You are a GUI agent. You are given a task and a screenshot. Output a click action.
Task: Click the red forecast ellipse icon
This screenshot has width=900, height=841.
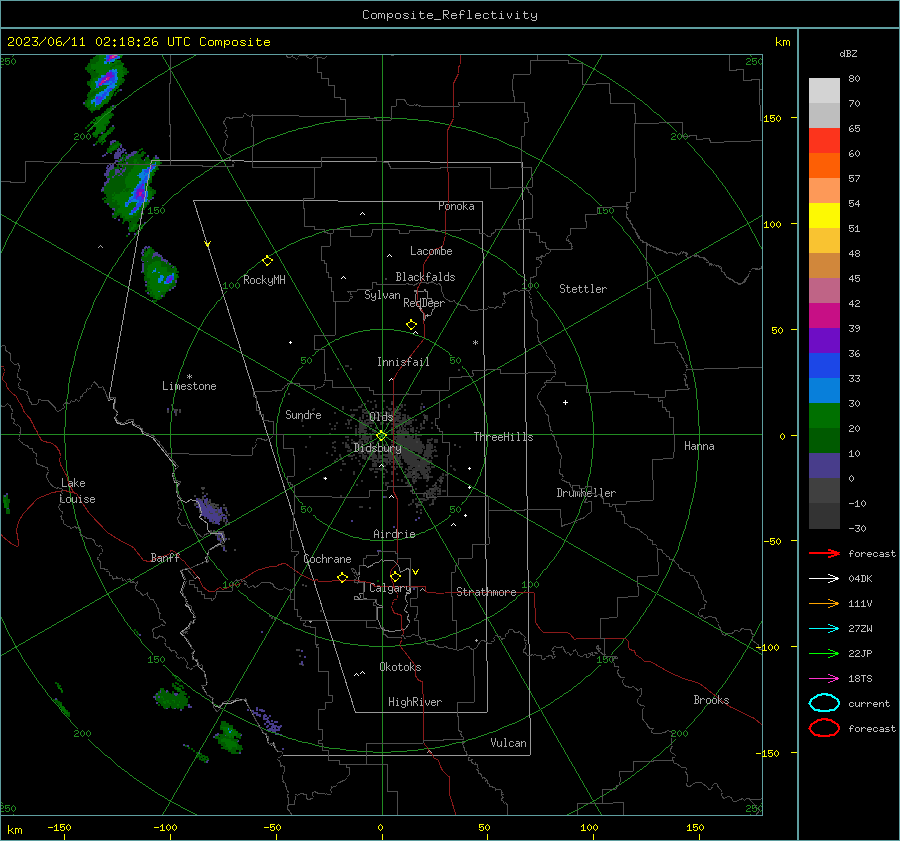coord(824,728)
